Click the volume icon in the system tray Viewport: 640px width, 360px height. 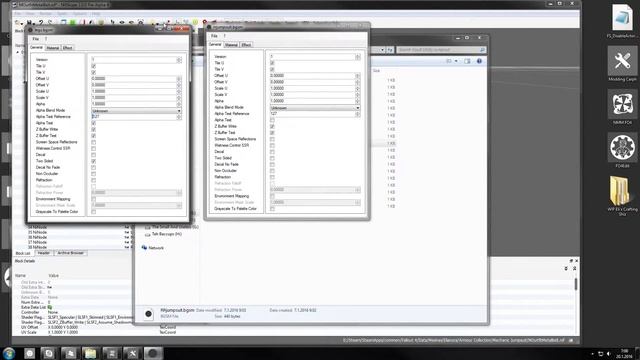pos(609,353)
